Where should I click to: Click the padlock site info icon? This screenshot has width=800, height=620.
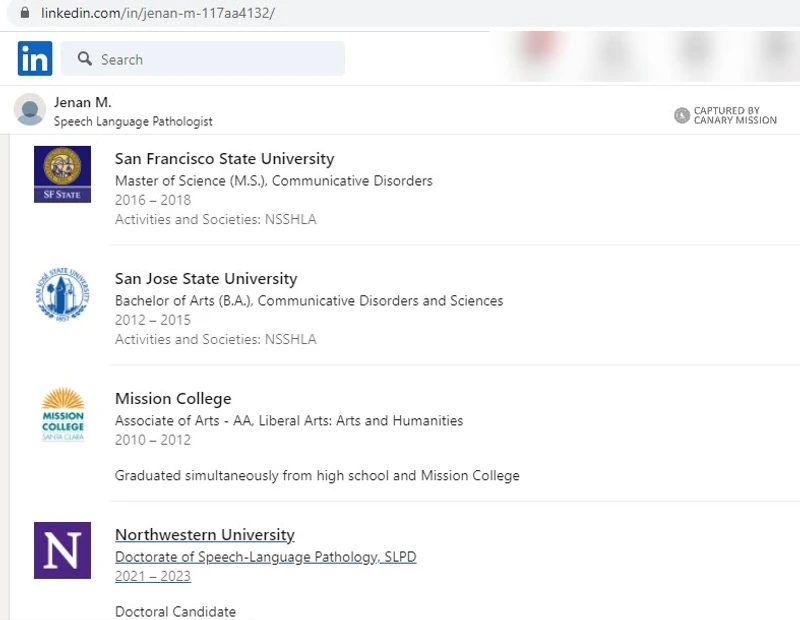click(x=24, y=12)
